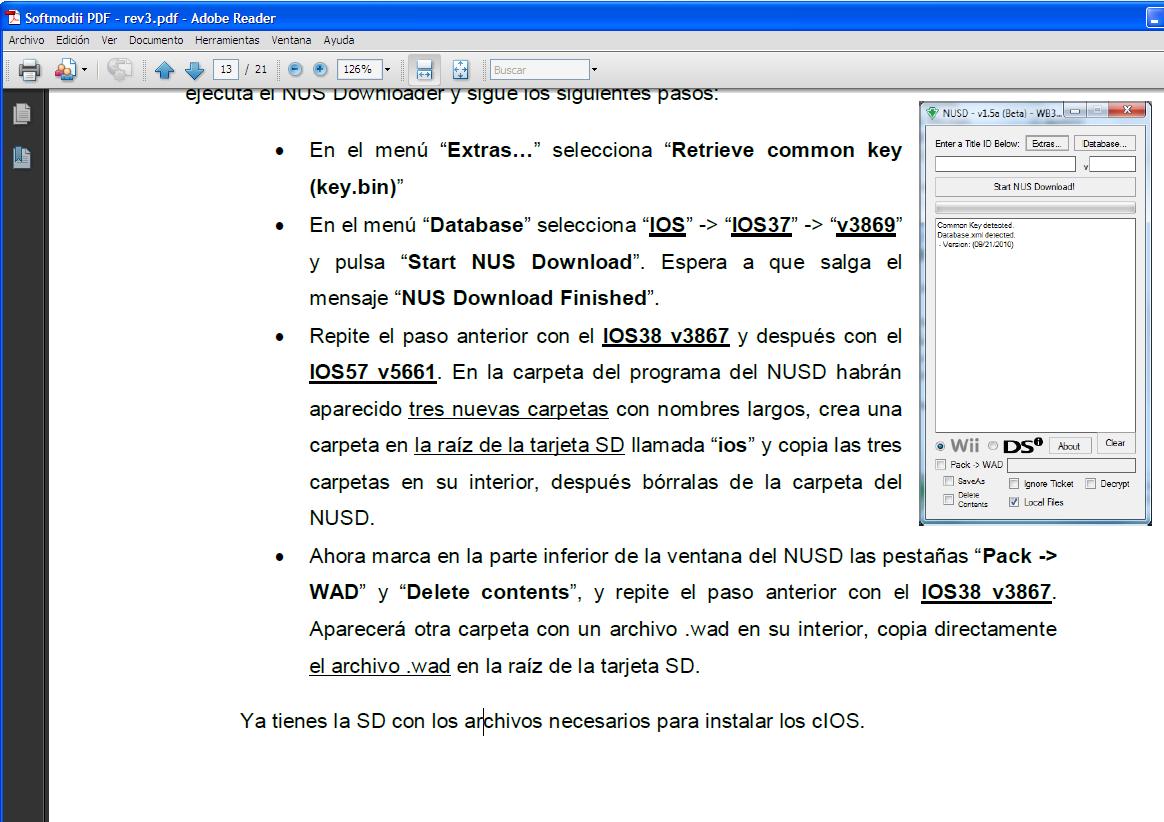Check the Delete Contents checkbox

pos(948,500)
